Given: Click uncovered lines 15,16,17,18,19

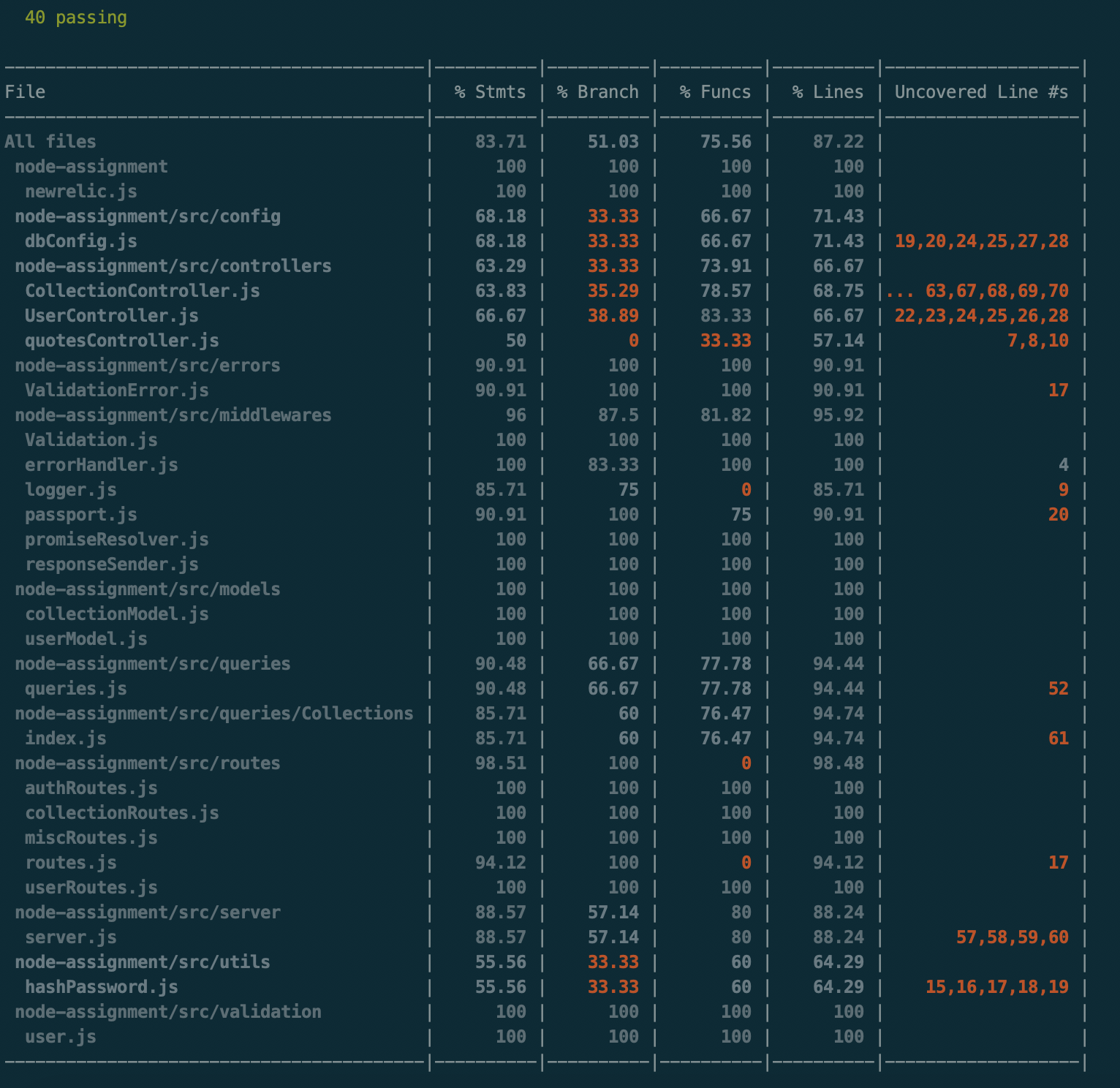Looking at the screenshot, I should pyautogui.click(x=997, y=987).
